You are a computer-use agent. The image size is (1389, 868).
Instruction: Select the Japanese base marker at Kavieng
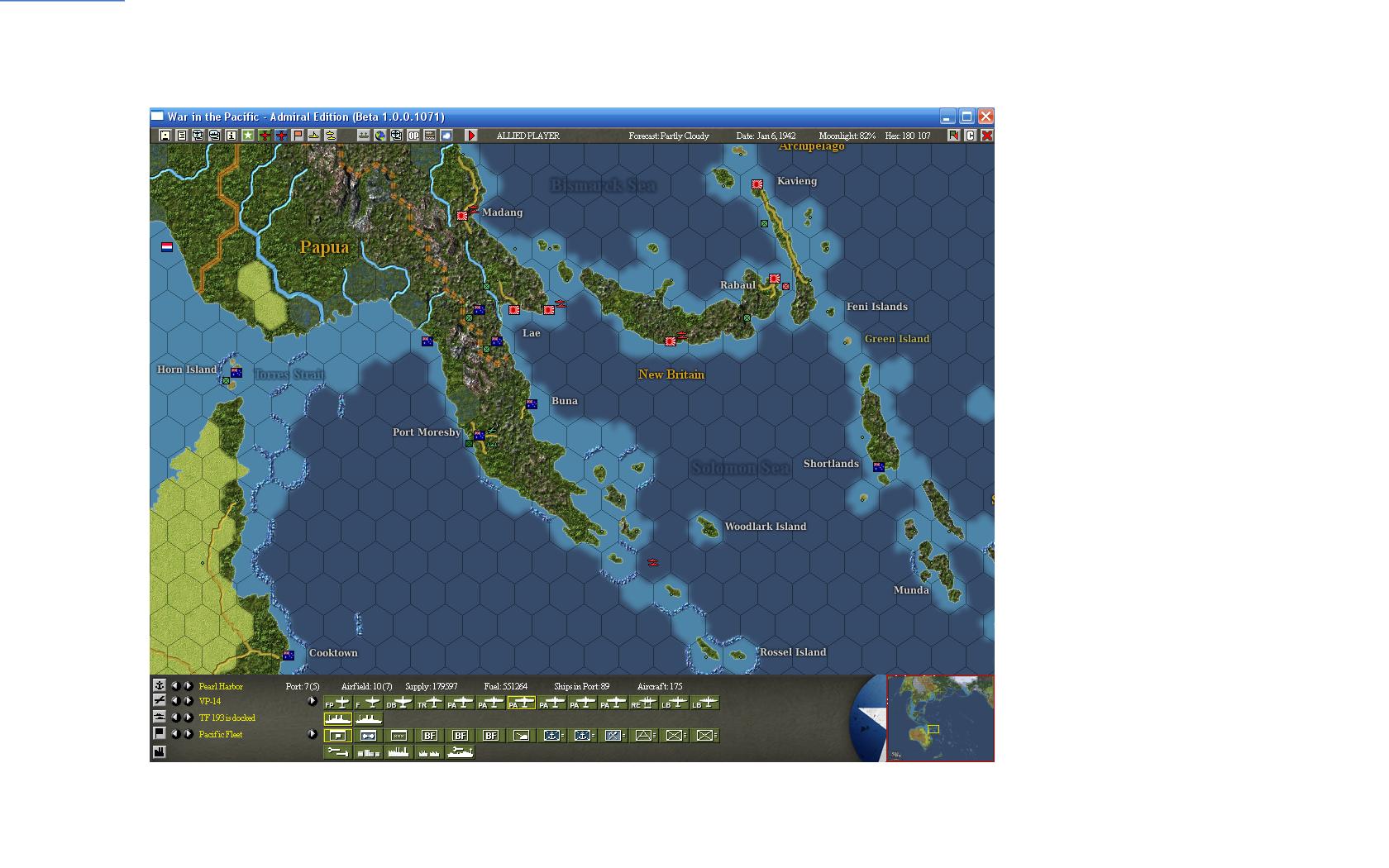pos(757,184)
